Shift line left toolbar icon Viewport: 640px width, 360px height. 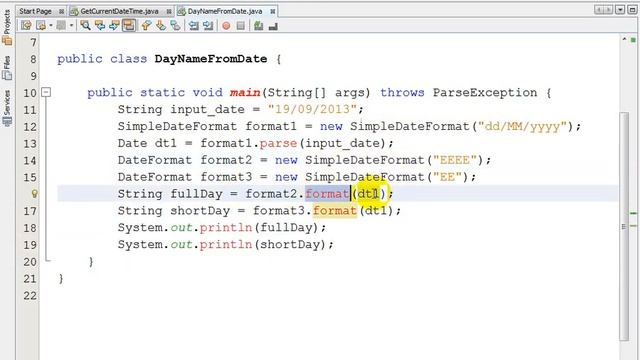pyautogui.click(x=193, y=26)
